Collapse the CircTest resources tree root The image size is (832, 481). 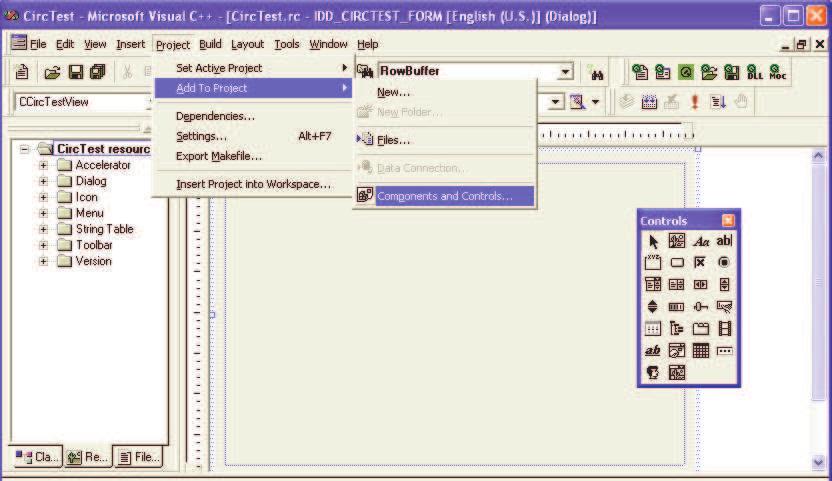[24, 149]
